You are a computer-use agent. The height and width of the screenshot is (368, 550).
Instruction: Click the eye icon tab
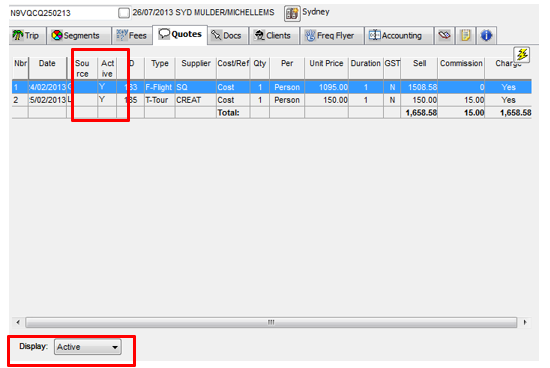tap(444, 35)
